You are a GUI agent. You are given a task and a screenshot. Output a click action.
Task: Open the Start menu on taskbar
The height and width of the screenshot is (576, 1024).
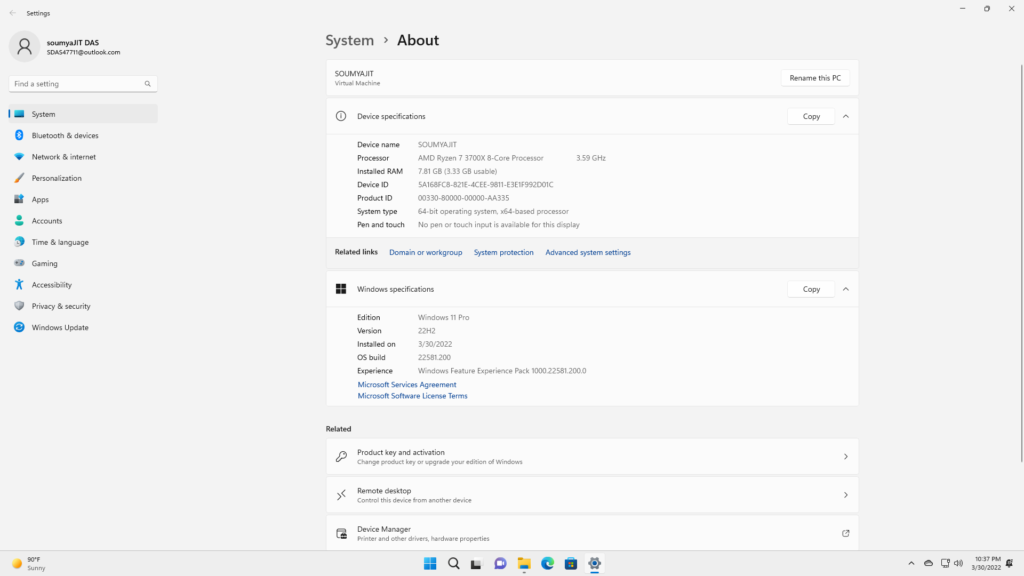pos(430,564)
